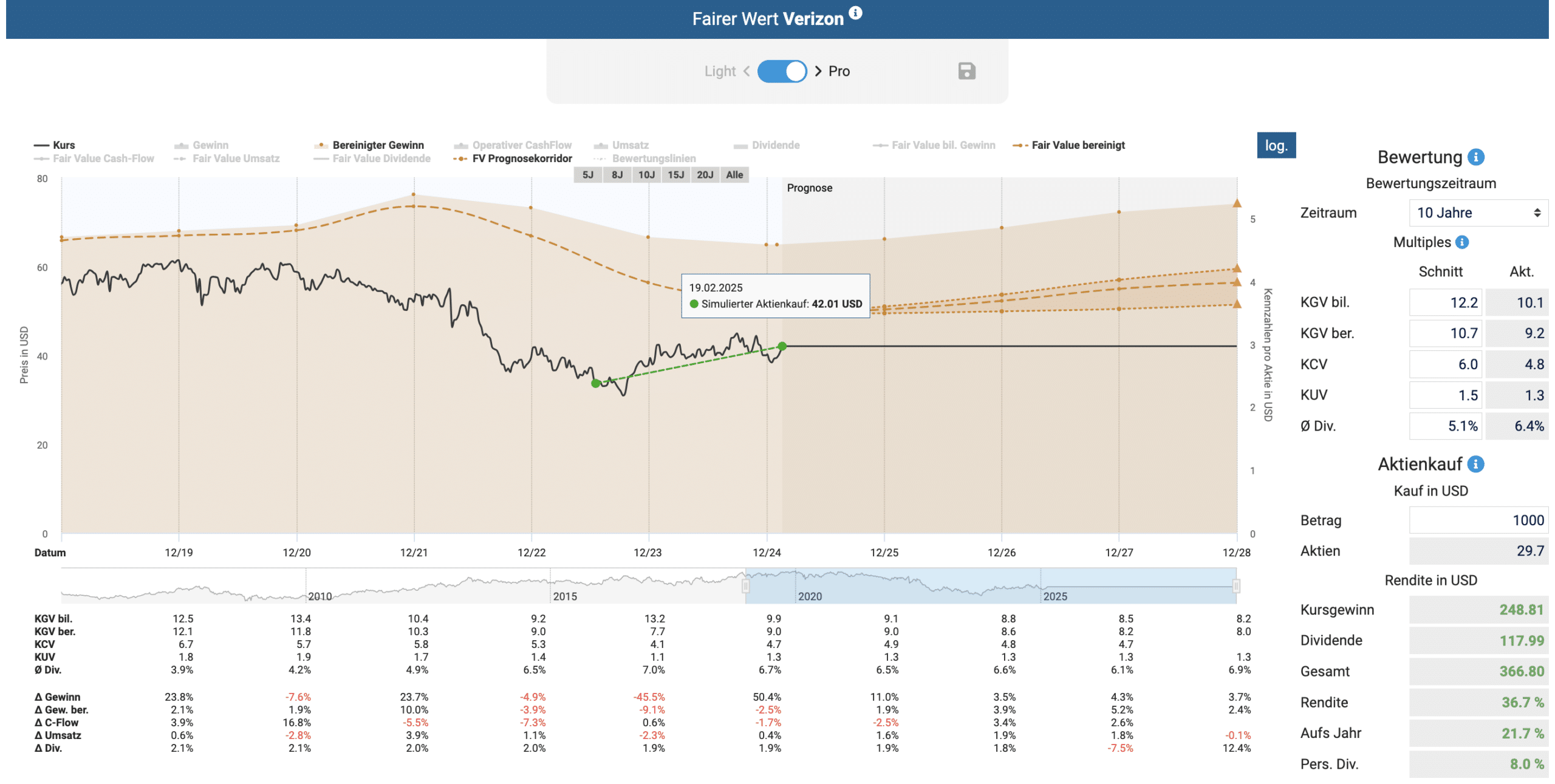Click the green simulated purchase end marker
The image size is (1555, 784).
[782, 346]
